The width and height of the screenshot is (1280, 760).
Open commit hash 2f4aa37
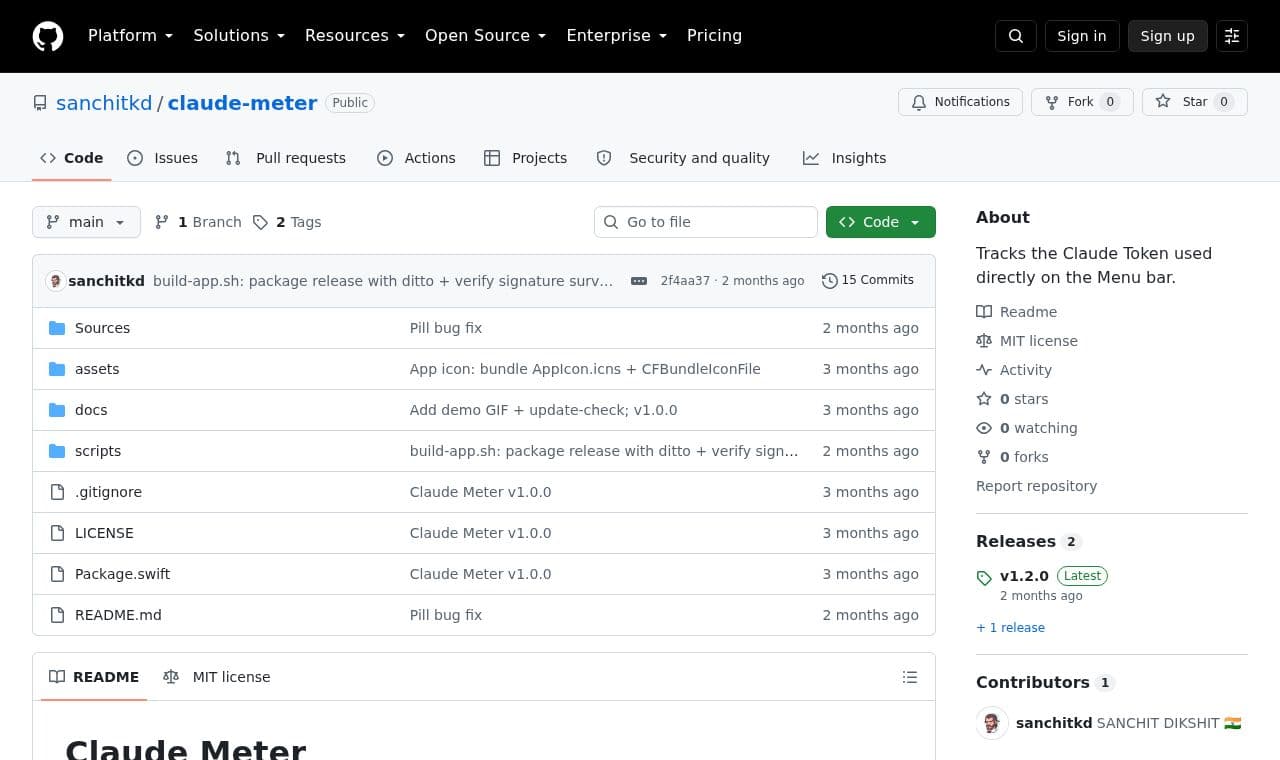685,281
